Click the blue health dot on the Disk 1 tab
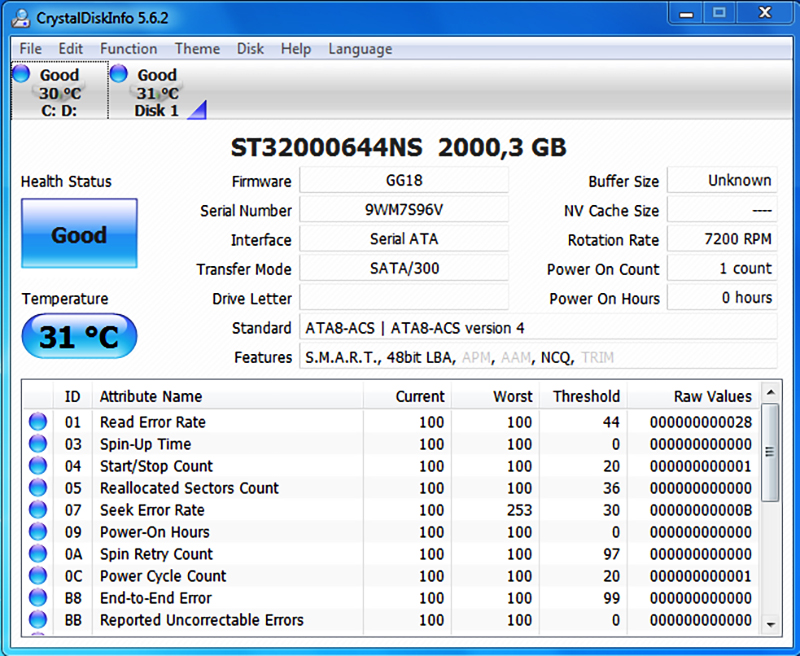The width and height of the screenshot is (800, 656). pos(119,73)
